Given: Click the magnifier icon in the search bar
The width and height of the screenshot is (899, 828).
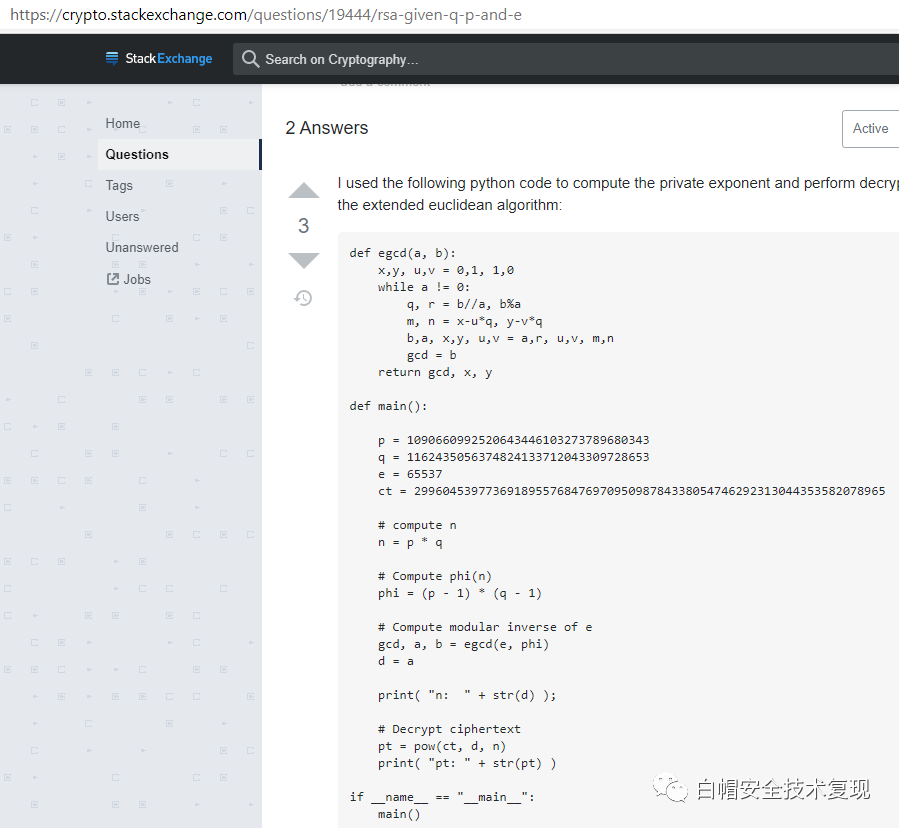Looking at the screenshot, I should (250, 59).
